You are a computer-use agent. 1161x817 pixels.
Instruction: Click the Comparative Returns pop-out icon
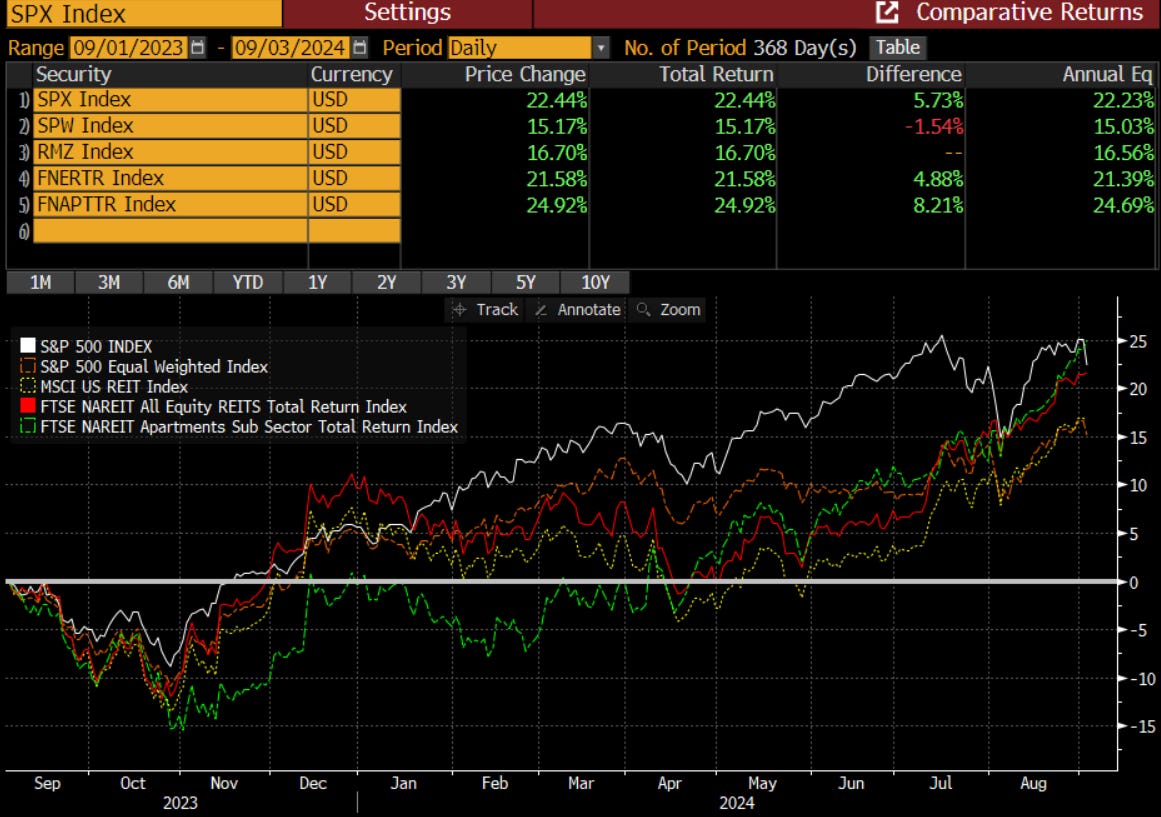coord(886,12)
